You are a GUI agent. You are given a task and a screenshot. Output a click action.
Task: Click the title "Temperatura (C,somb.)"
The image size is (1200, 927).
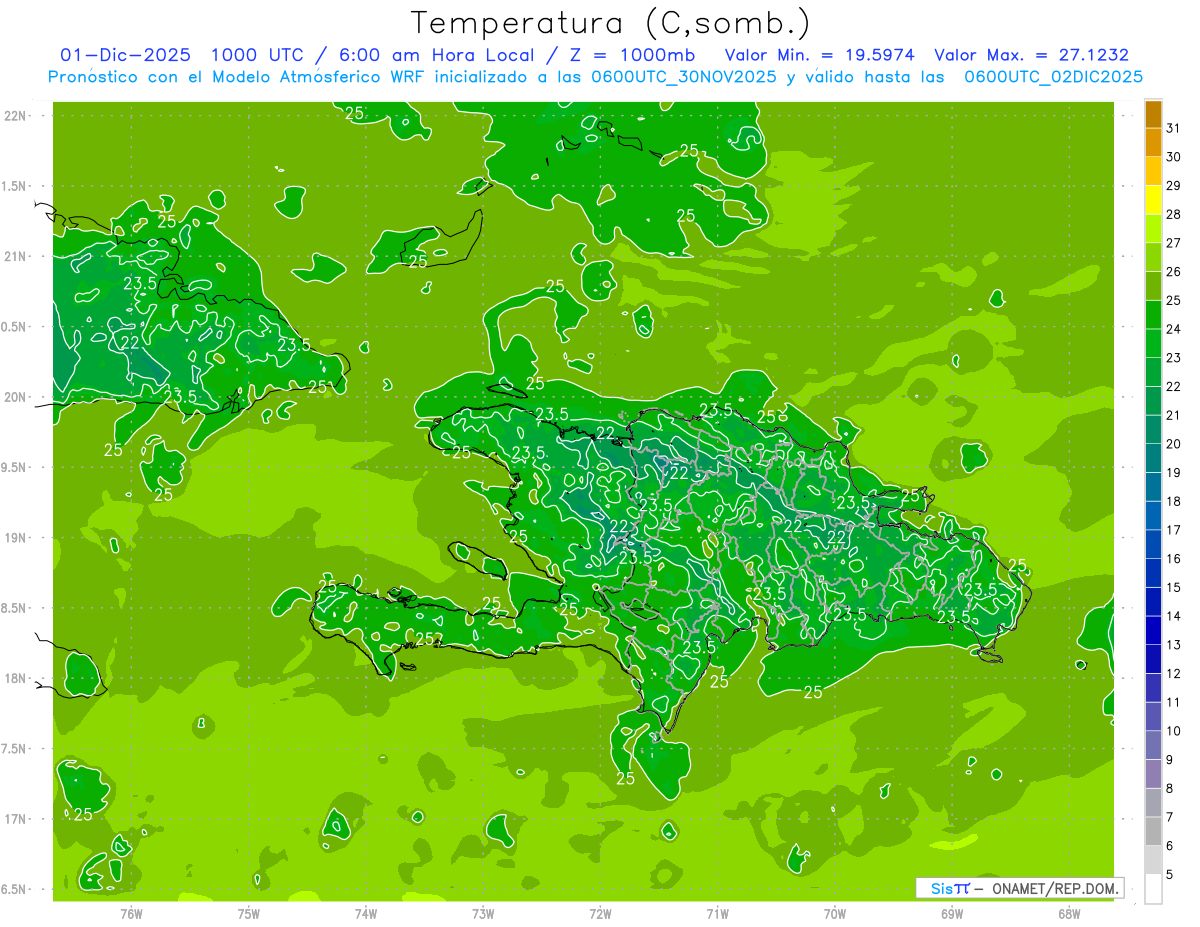click(x=610, y=23)
